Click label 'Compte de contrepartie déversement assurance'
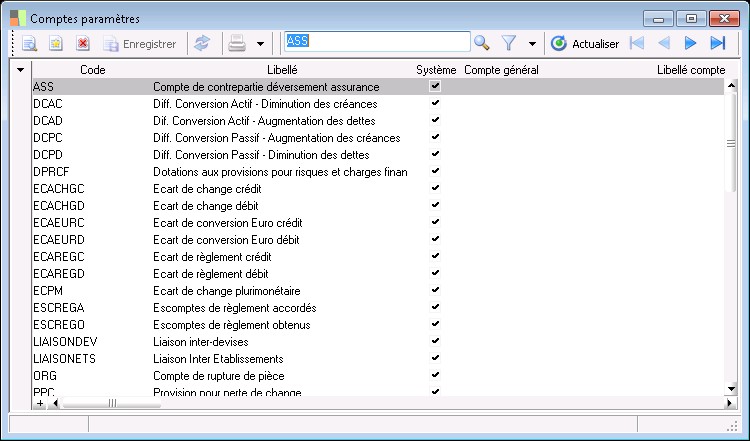 (x=266, y=87)
